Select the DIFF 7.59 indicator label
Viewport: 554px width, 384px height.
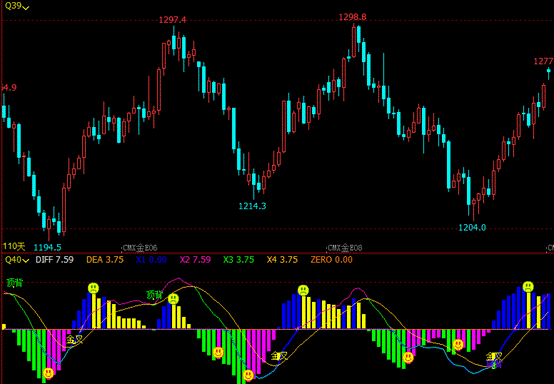coord(54,260)
